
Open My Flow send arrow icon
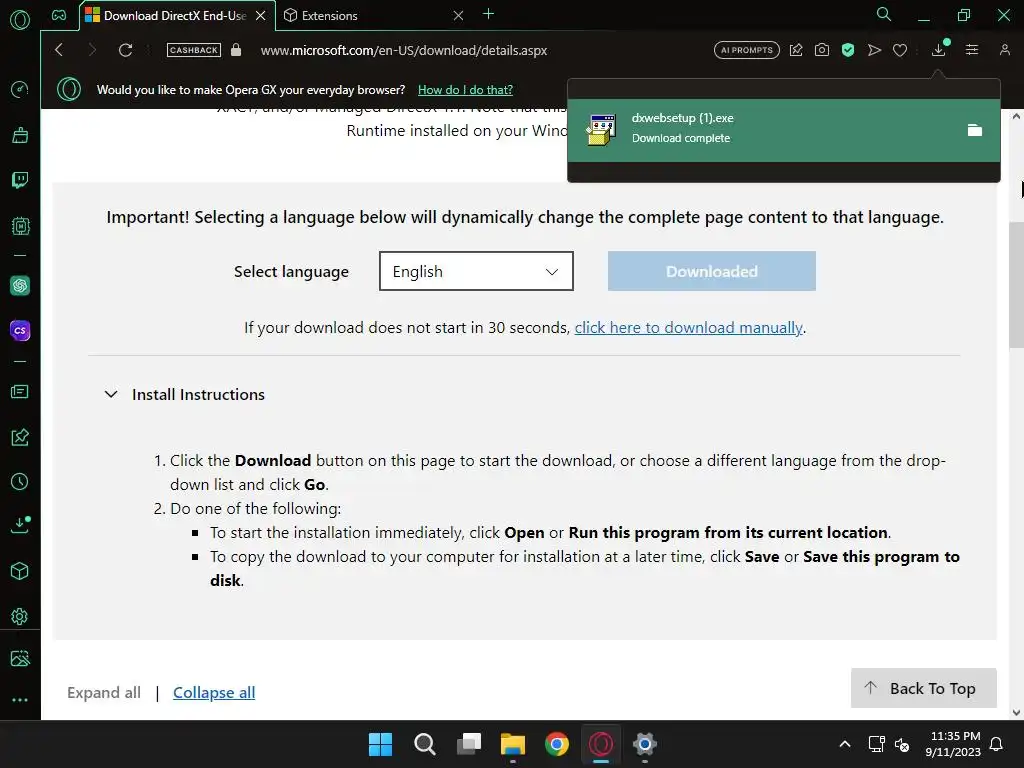point(874,50)
